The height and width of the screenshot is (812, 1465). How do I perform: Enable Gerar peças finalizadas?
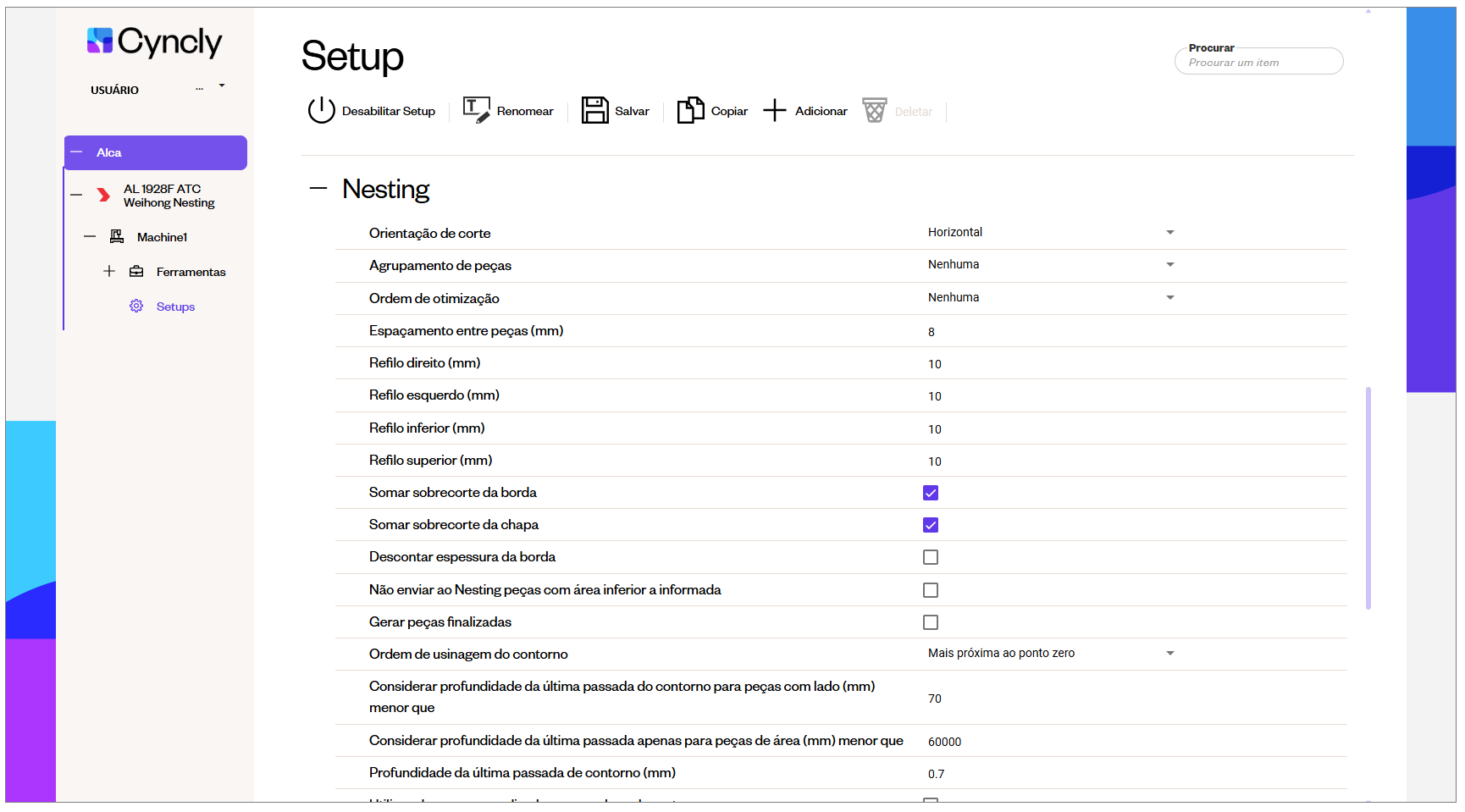931,622
